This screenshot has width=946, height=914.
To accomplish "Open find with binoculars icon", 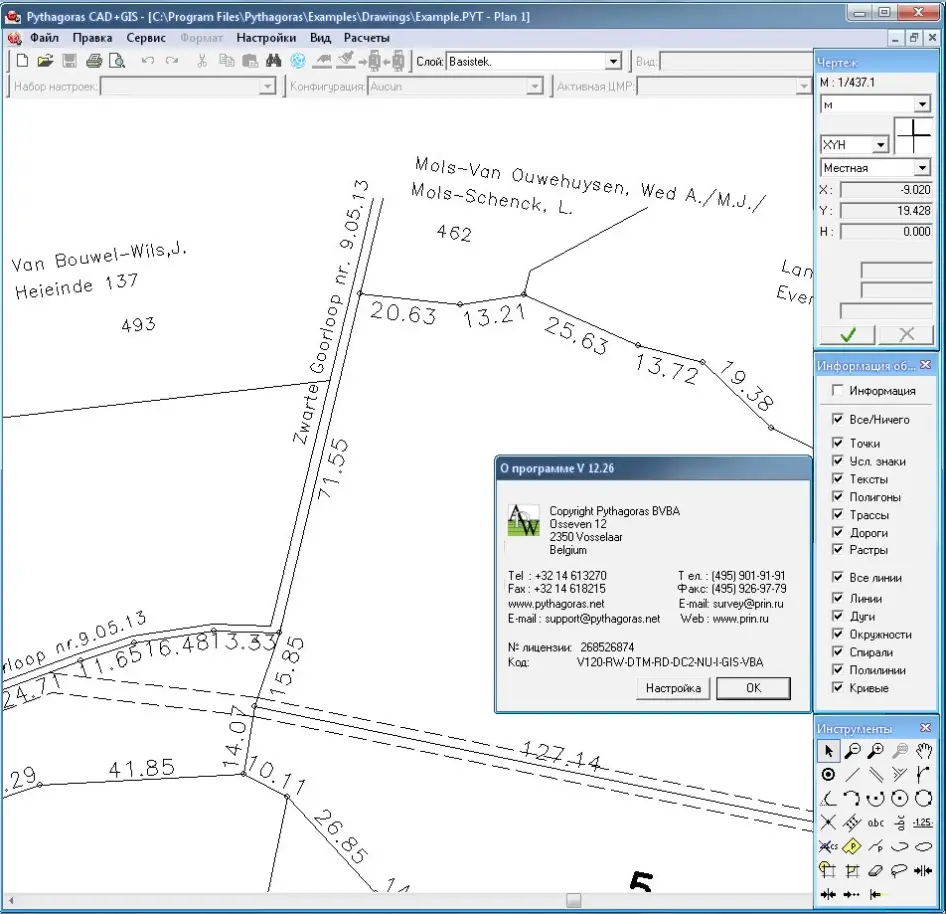I will [273, 60].
